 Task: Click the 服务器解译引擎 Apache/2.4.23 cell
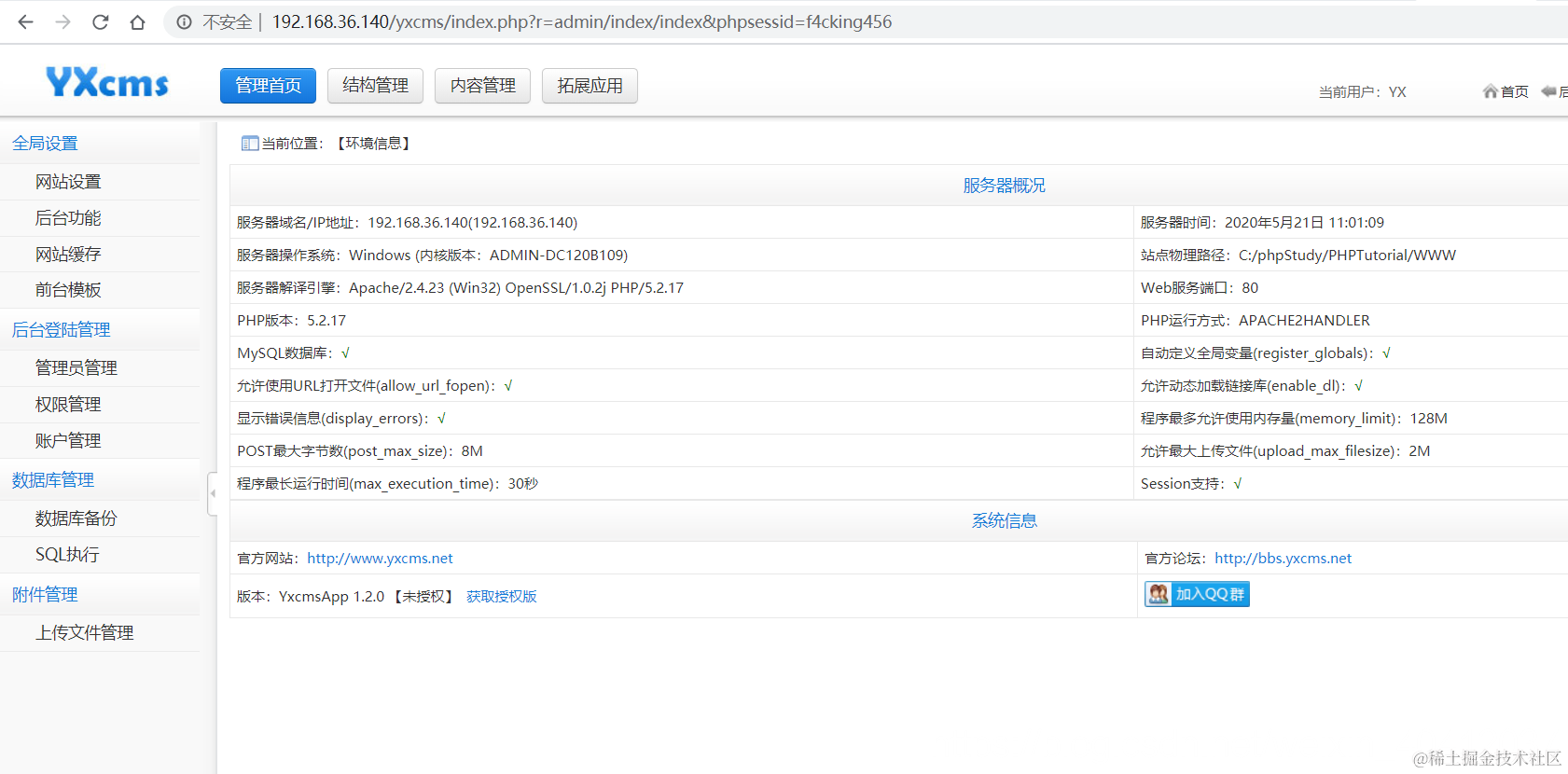[682, 288]
